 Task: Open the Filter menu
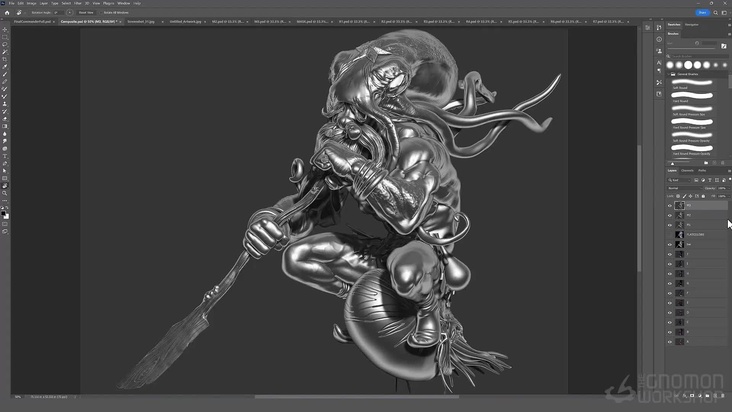pyautogui.click(x=77, y=3)
